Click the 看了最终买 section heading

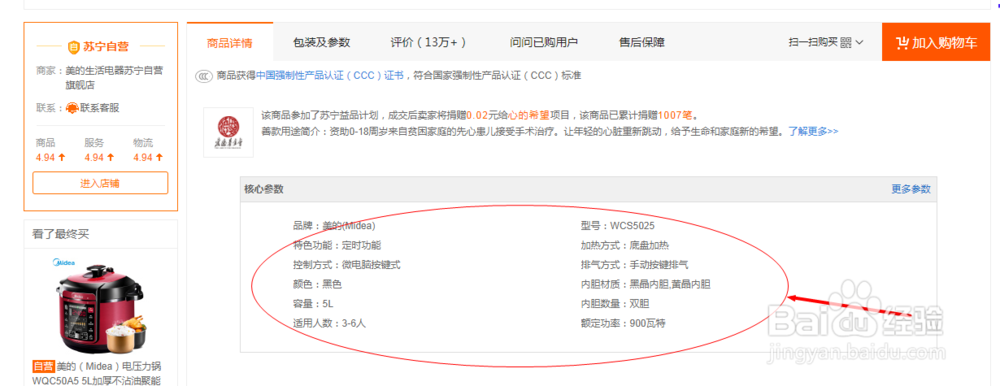[x=61, y=234]
